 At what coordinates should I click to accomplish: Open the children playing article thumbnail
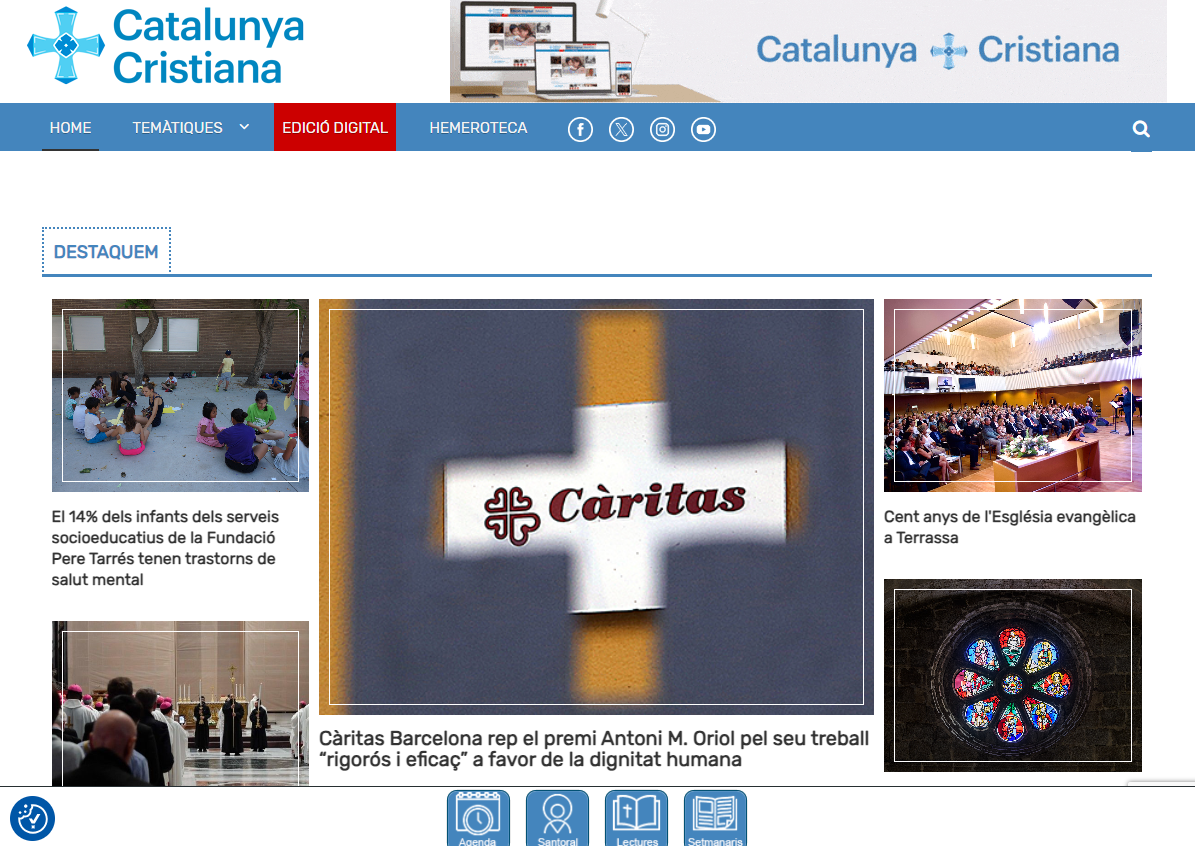pyautogui.click(x=181, y=396)
